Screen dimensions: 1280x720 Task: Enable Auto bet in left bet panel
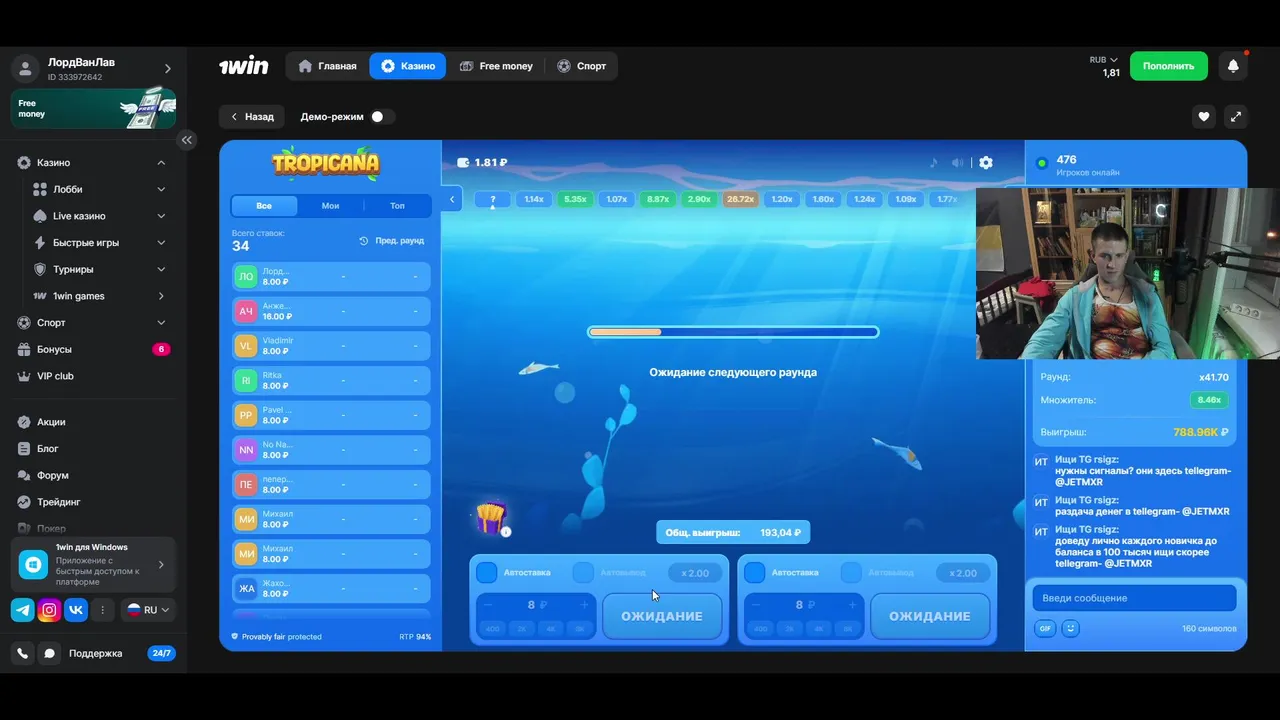(486, 573)
